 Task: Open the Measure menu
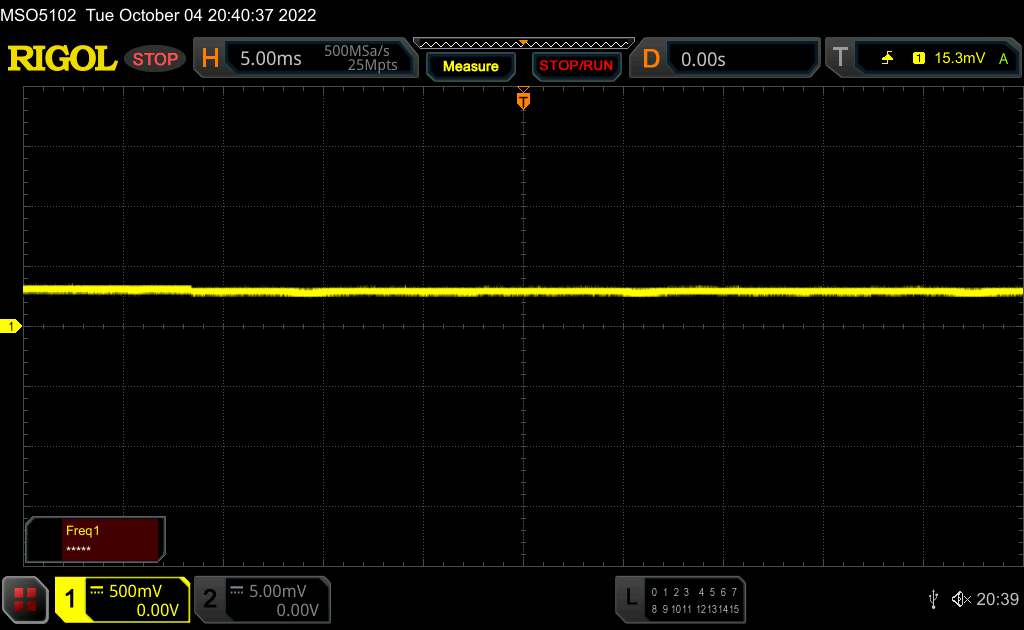470,66
